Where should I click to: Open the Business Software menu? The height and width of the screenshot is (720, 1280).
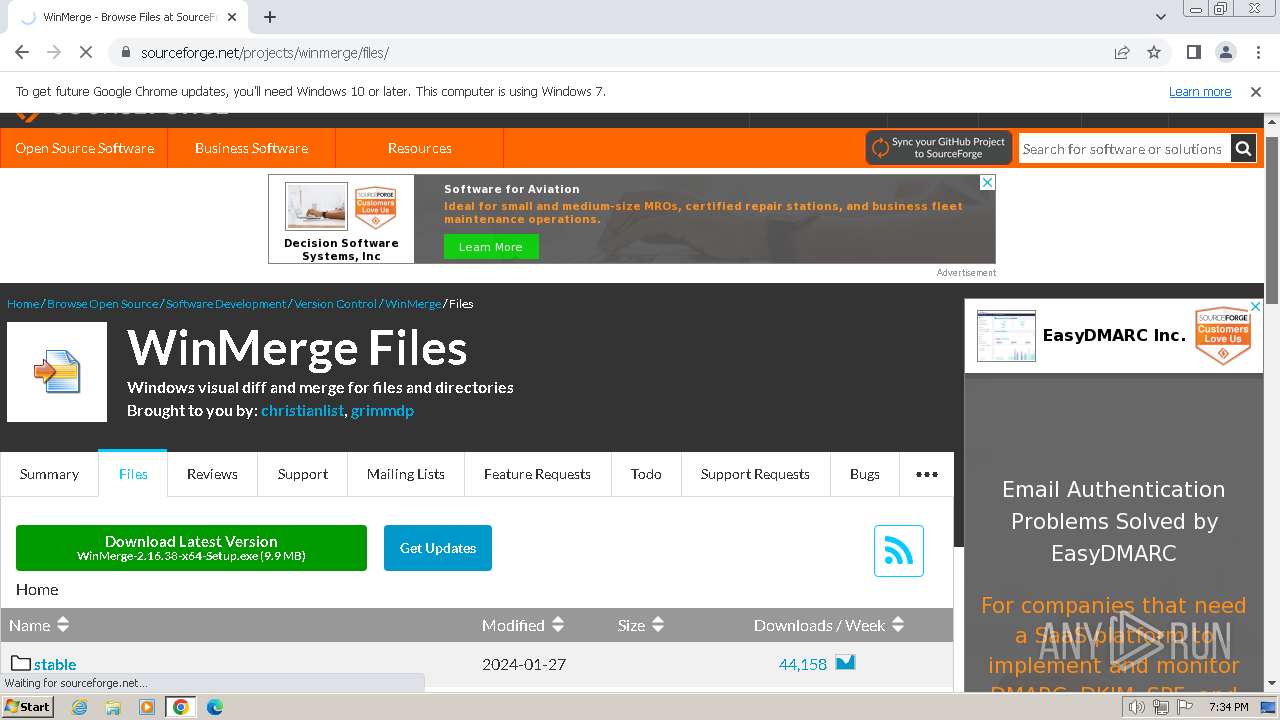tap(251, 148)
